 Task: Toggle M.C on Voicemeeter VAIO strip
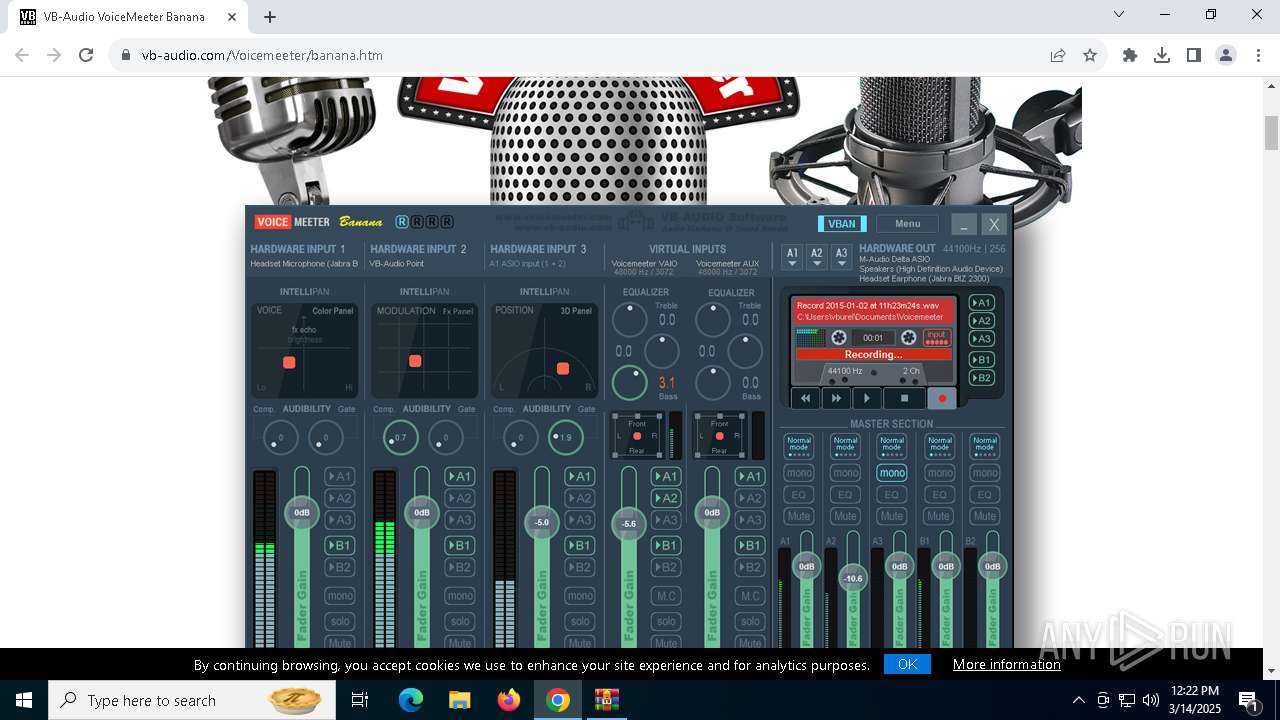(x=666, y=595)
